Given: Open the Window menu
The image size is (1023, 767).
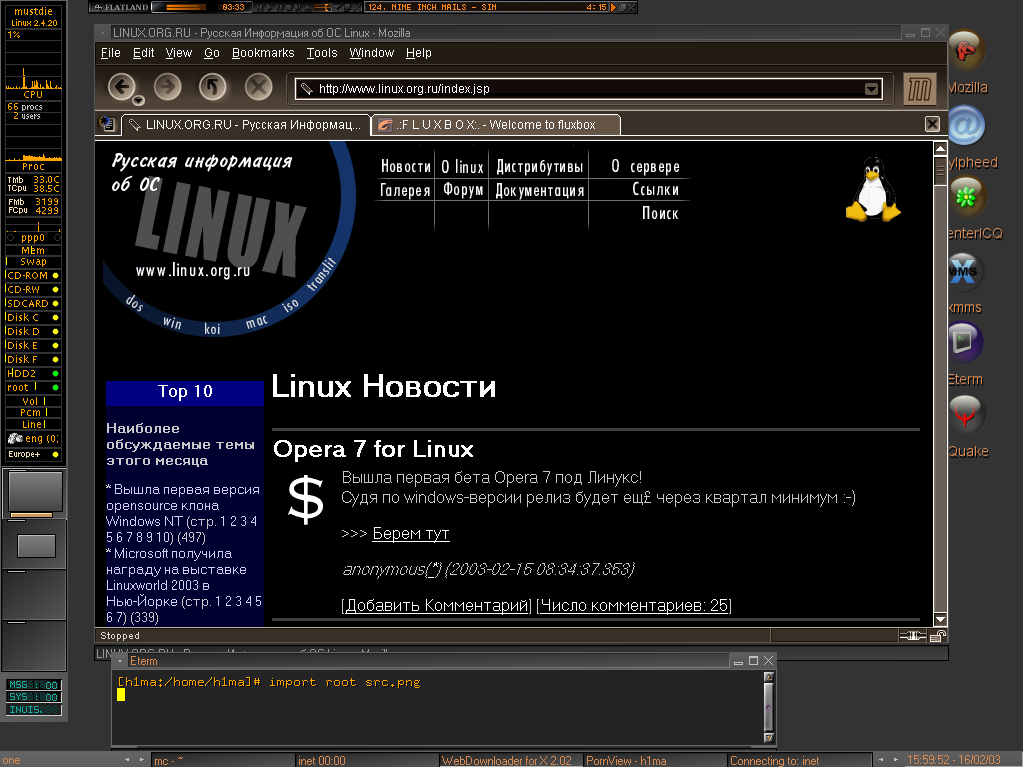Looking at the screenshot, I should tap(371, 53).
